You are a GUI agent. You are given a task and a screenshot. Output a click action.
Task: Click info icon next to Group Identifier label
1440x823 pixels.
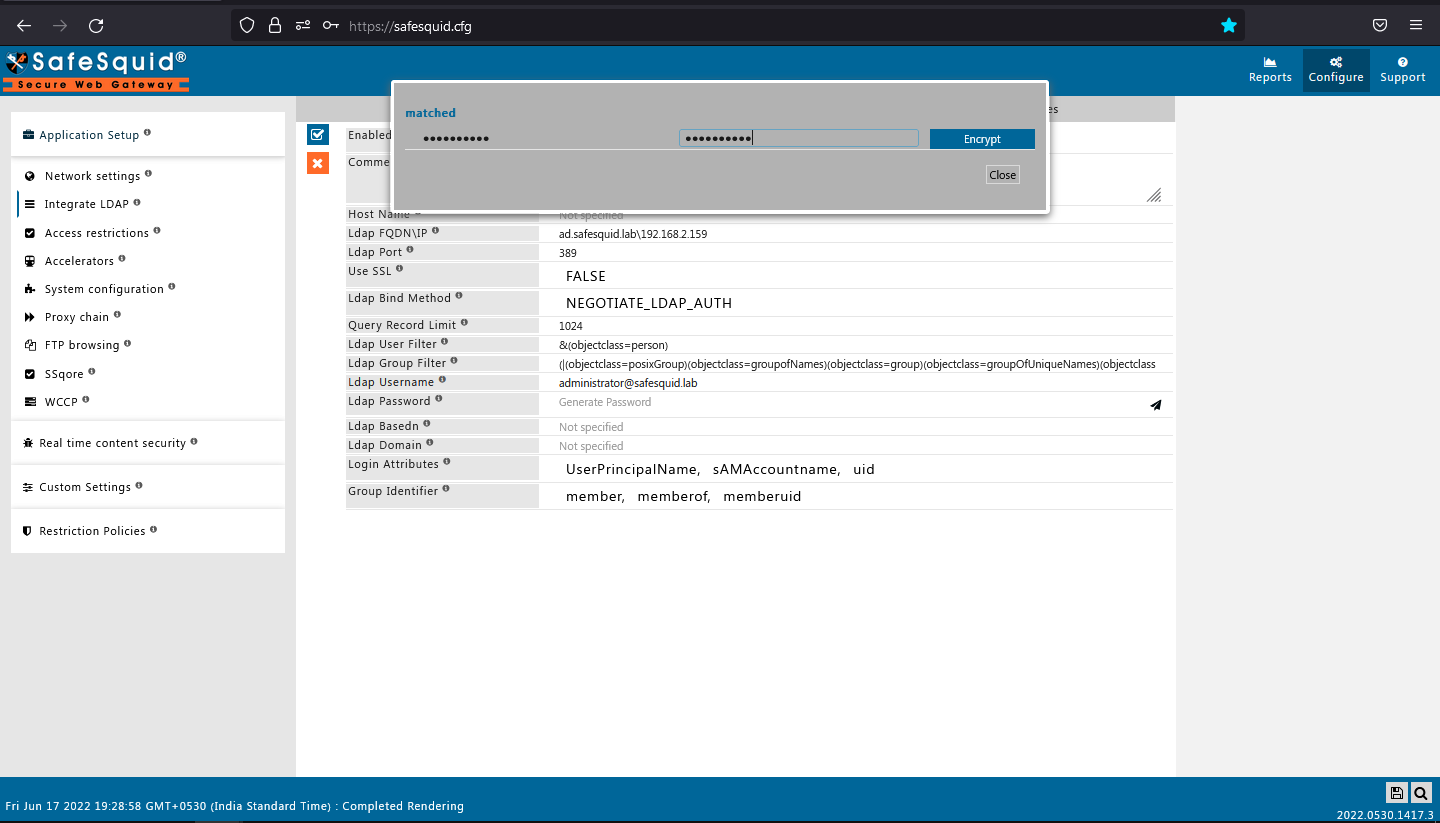[x=446, y=489]
